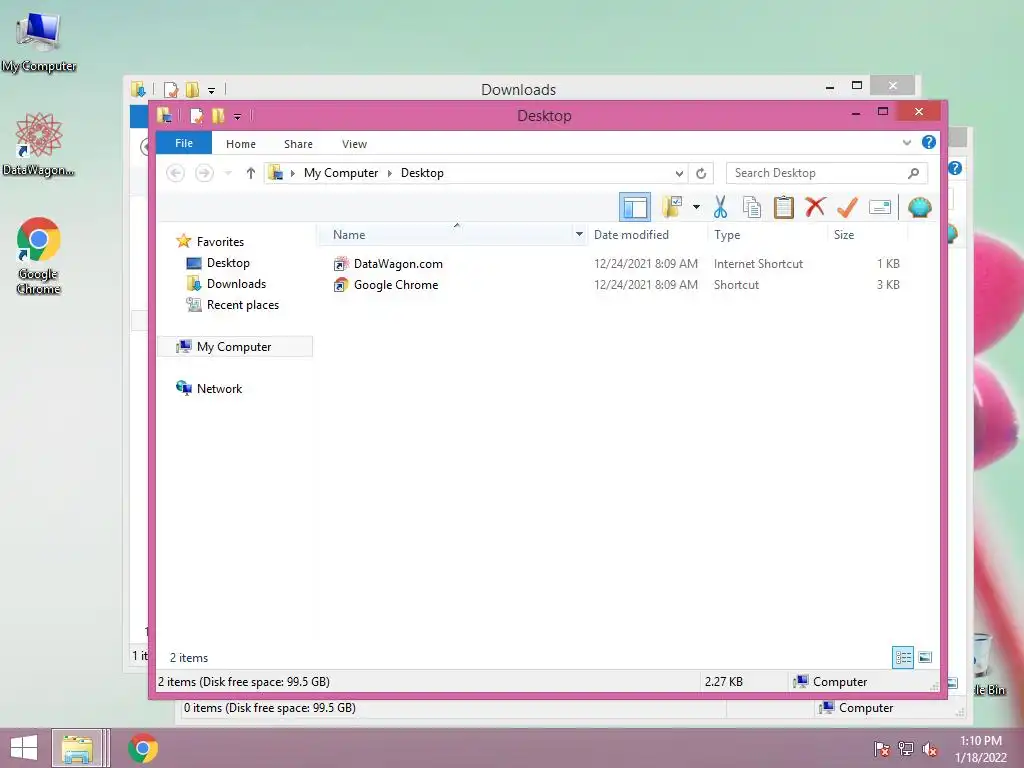Open the Share ribbon tab

point(298,144)
